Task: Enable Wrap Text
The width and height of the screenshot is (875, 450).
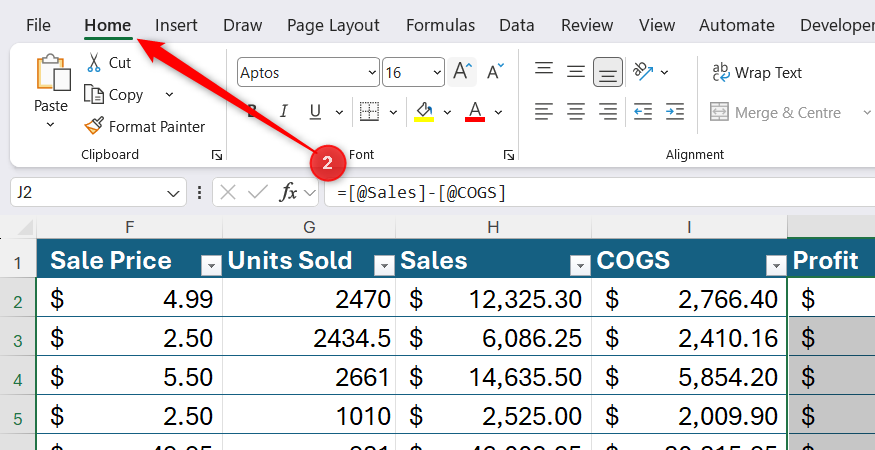Action: pyautogui.click(x=757, y=73)
